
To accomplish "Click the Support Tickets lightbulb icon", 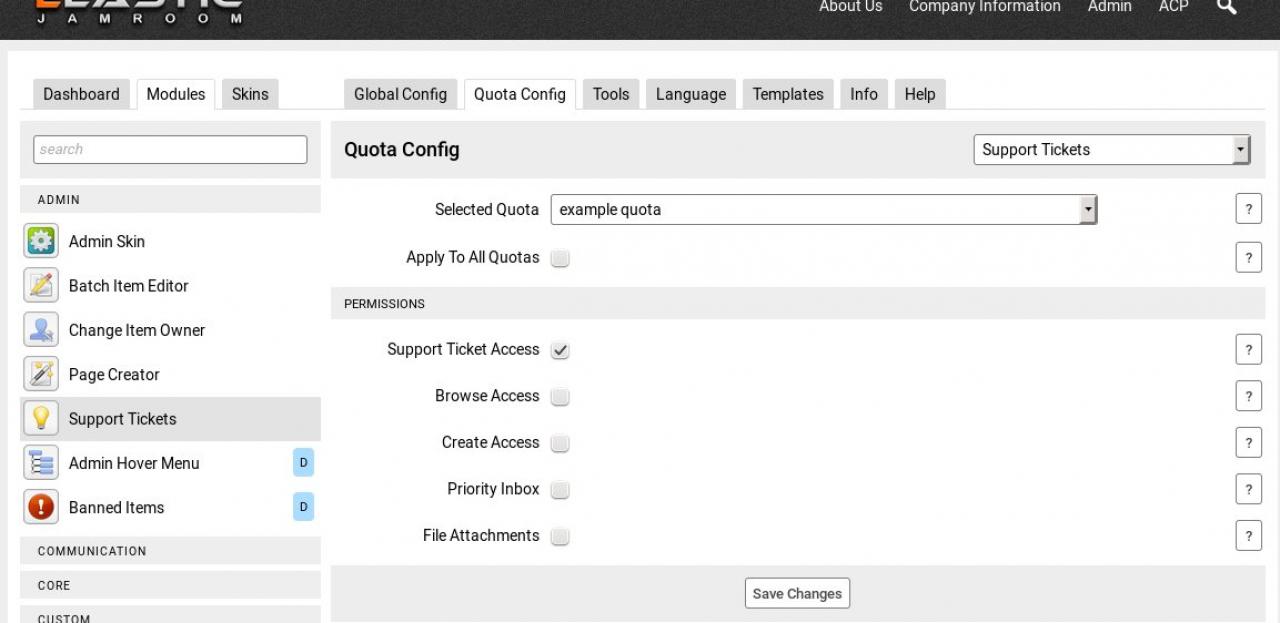I will click(41, 419).
